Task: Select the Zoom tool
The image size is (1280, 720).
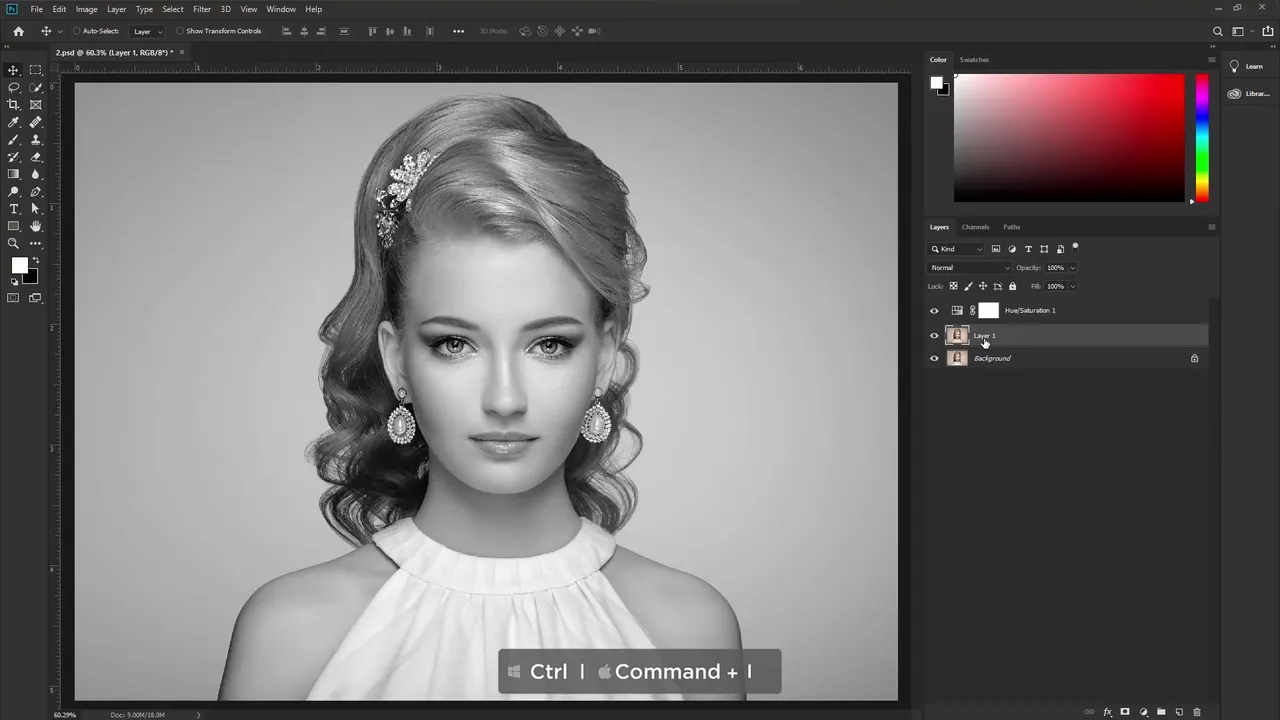Action: [x=14, y=243]
